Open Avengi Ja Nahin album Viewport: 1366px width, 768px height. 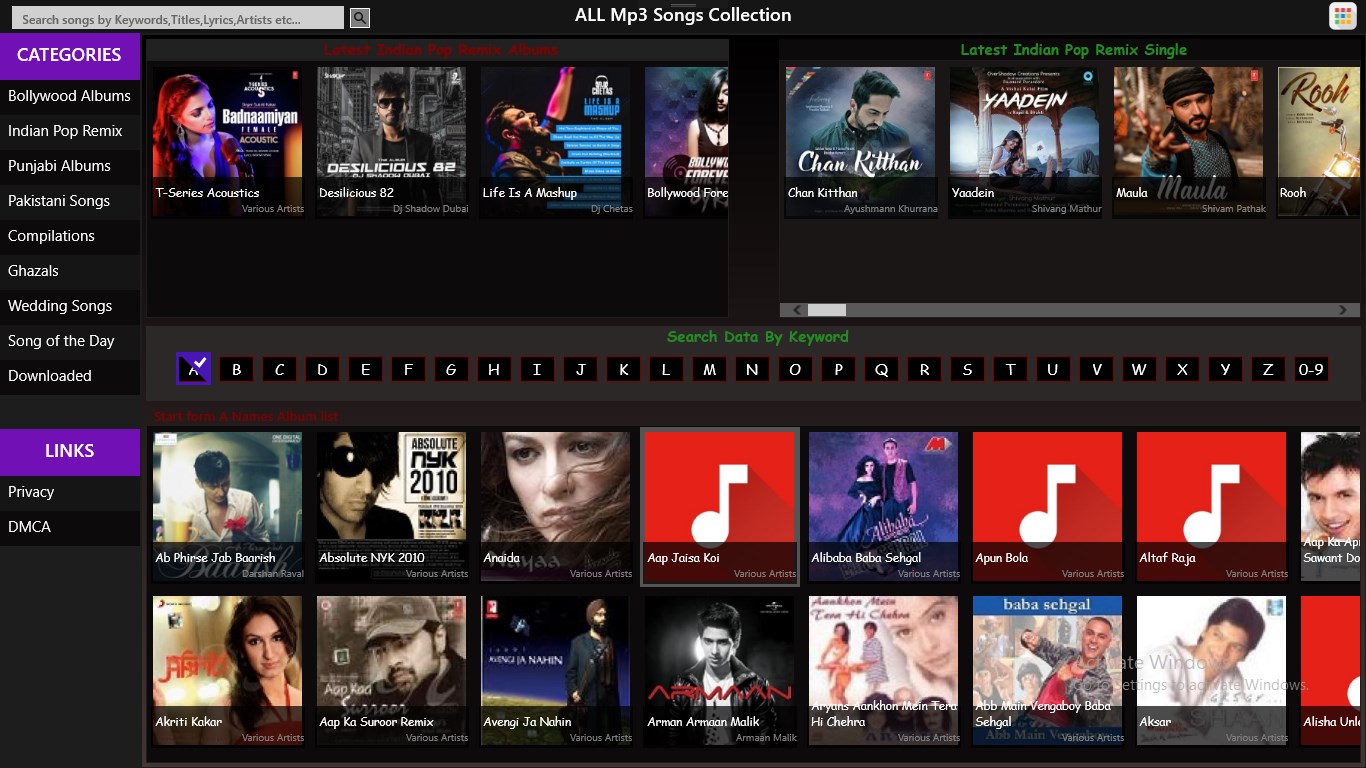coord(556,670)
